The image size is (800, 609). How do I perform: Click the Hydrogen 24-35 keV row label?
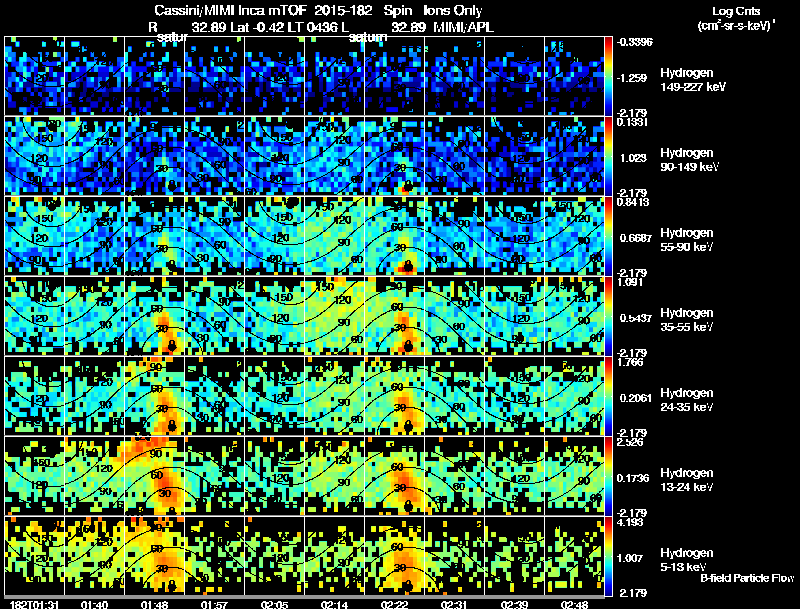coord(686,400)
